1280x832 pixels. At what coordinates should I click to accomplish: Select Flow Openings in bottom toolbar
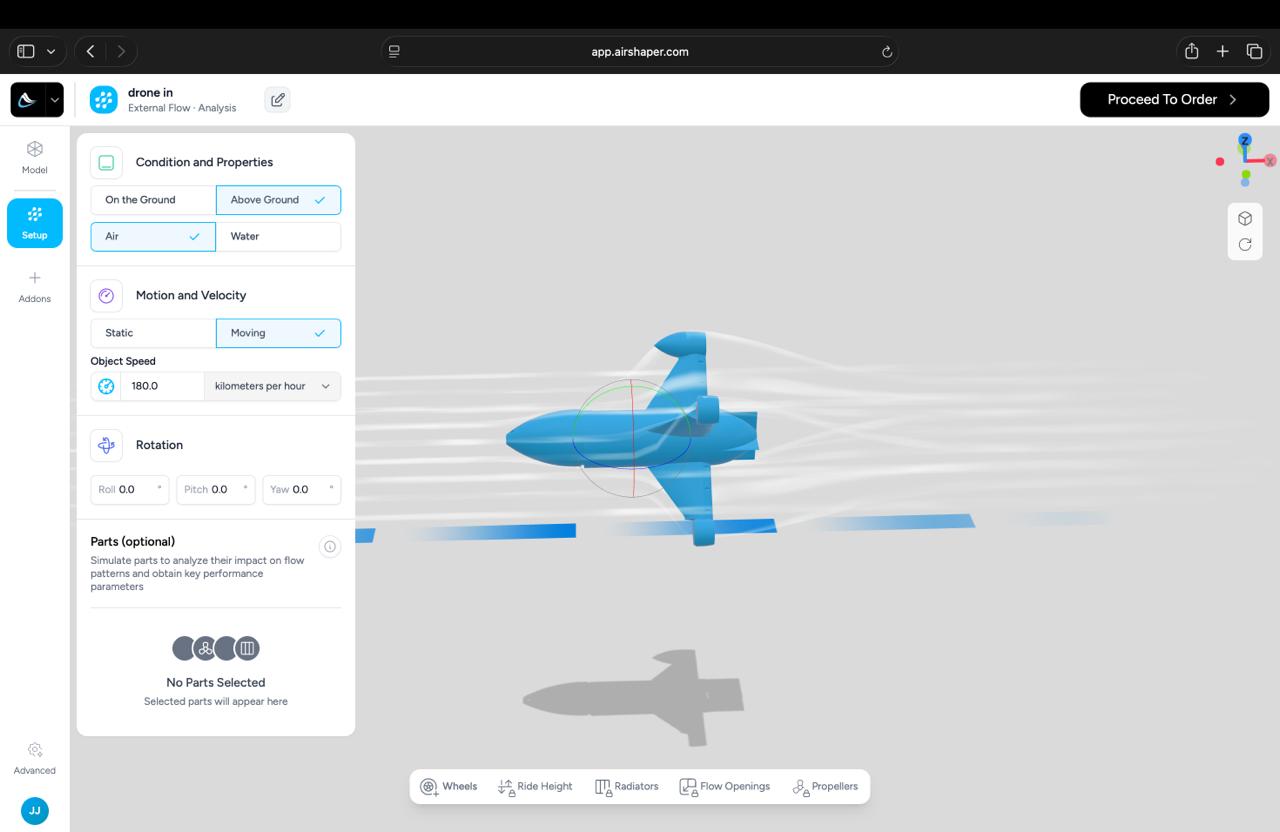pyautogui.click(x=725, y=787)
